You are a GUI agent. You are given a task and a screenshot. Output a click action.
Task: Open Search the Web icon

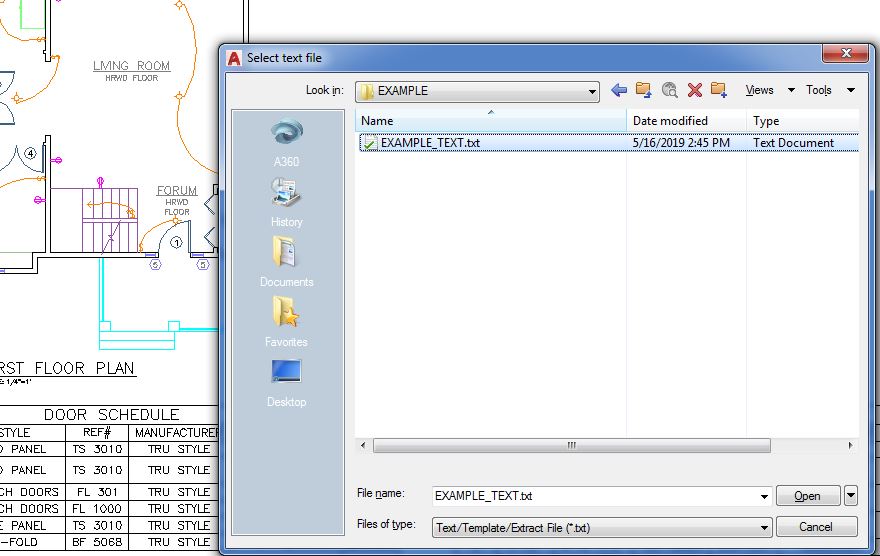pos(669,90)
